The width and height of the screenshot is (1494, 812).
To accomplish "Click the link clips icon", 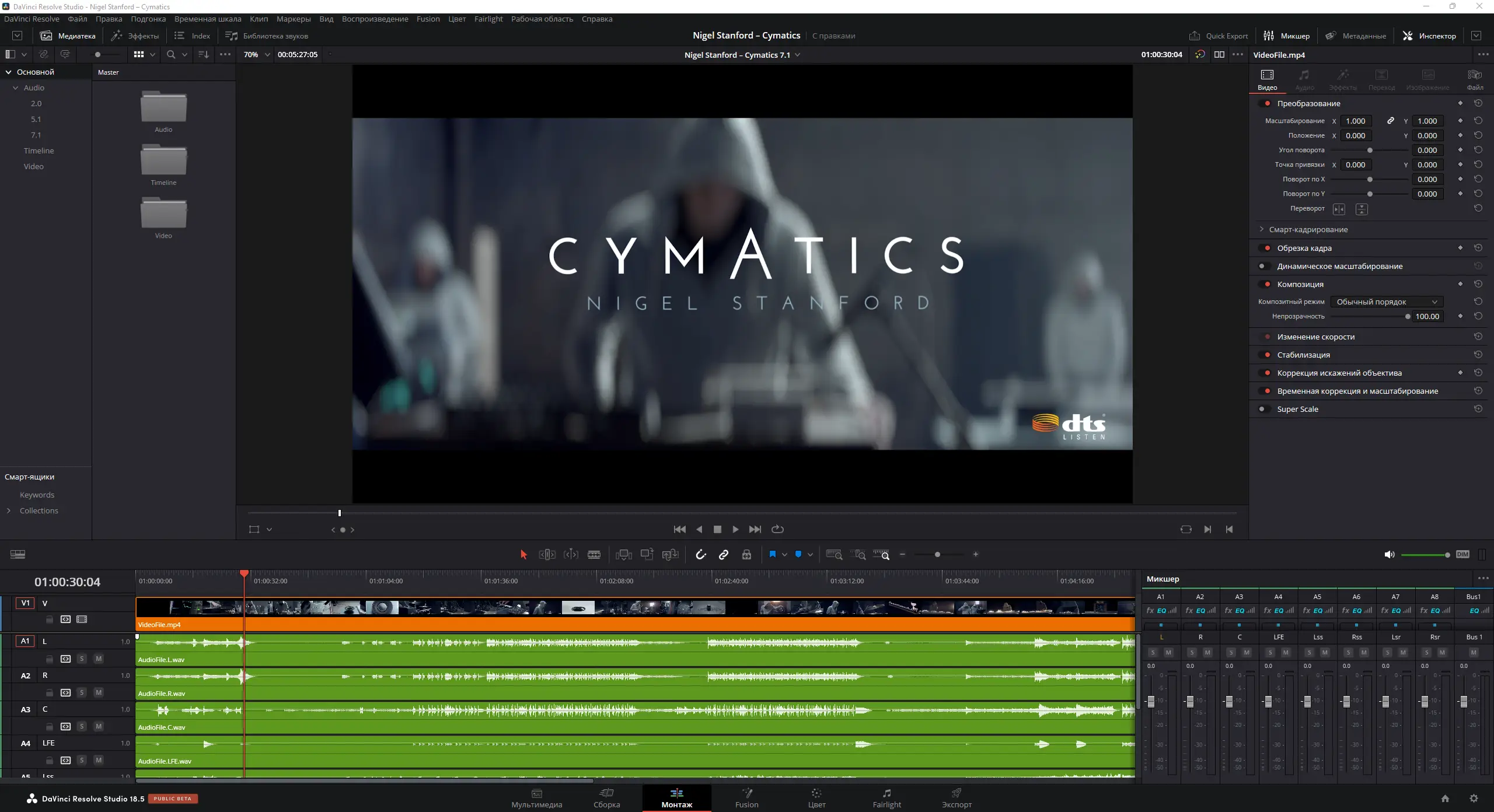I will point(723,554).
